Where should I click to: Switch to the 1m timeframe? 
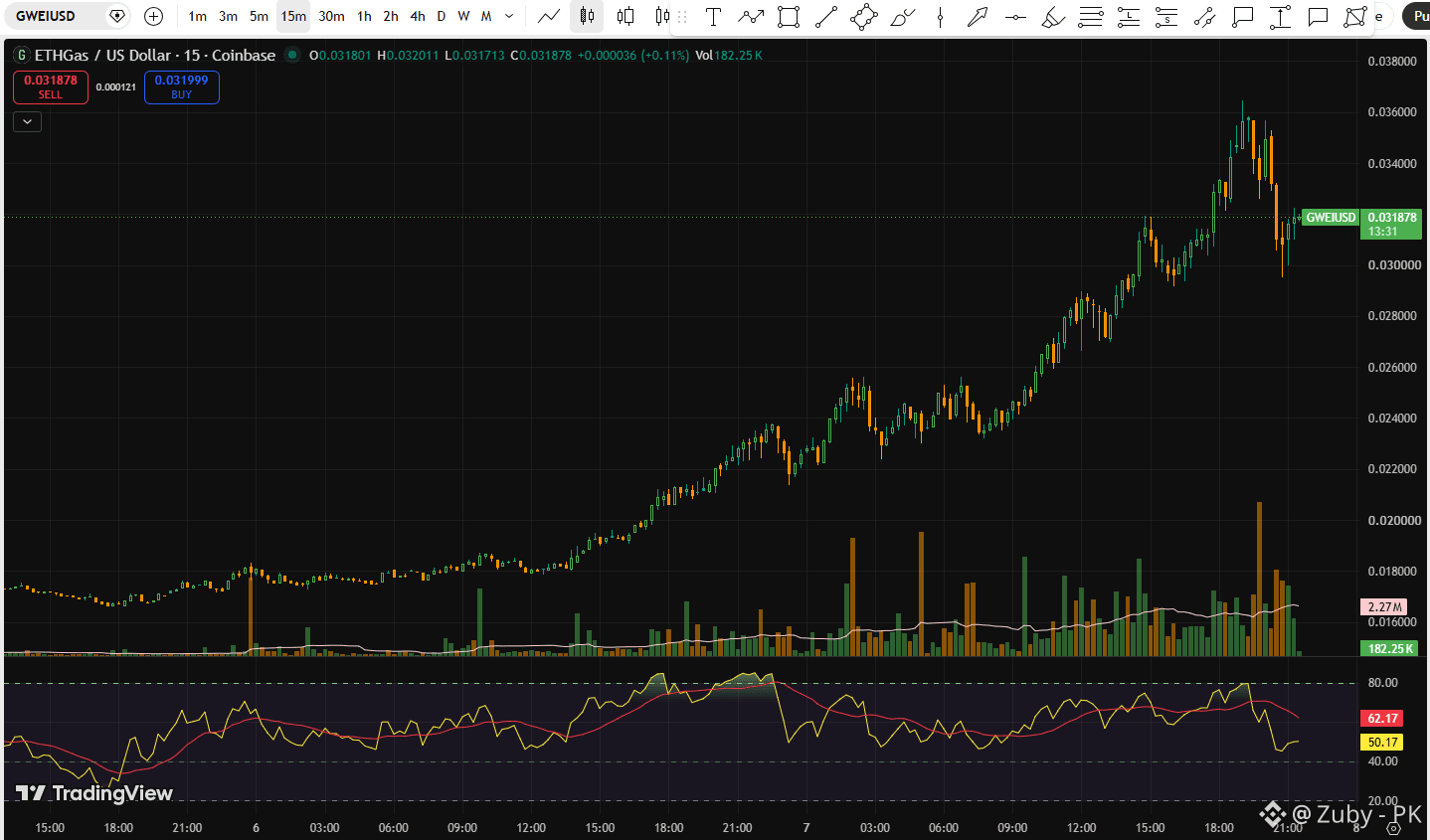click(x=197, y=16)
